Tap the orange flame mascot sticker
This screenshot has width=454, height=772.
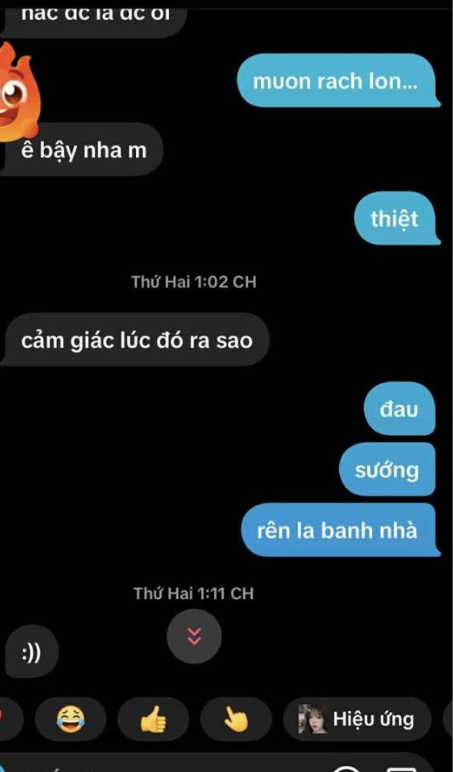(17, 91)
